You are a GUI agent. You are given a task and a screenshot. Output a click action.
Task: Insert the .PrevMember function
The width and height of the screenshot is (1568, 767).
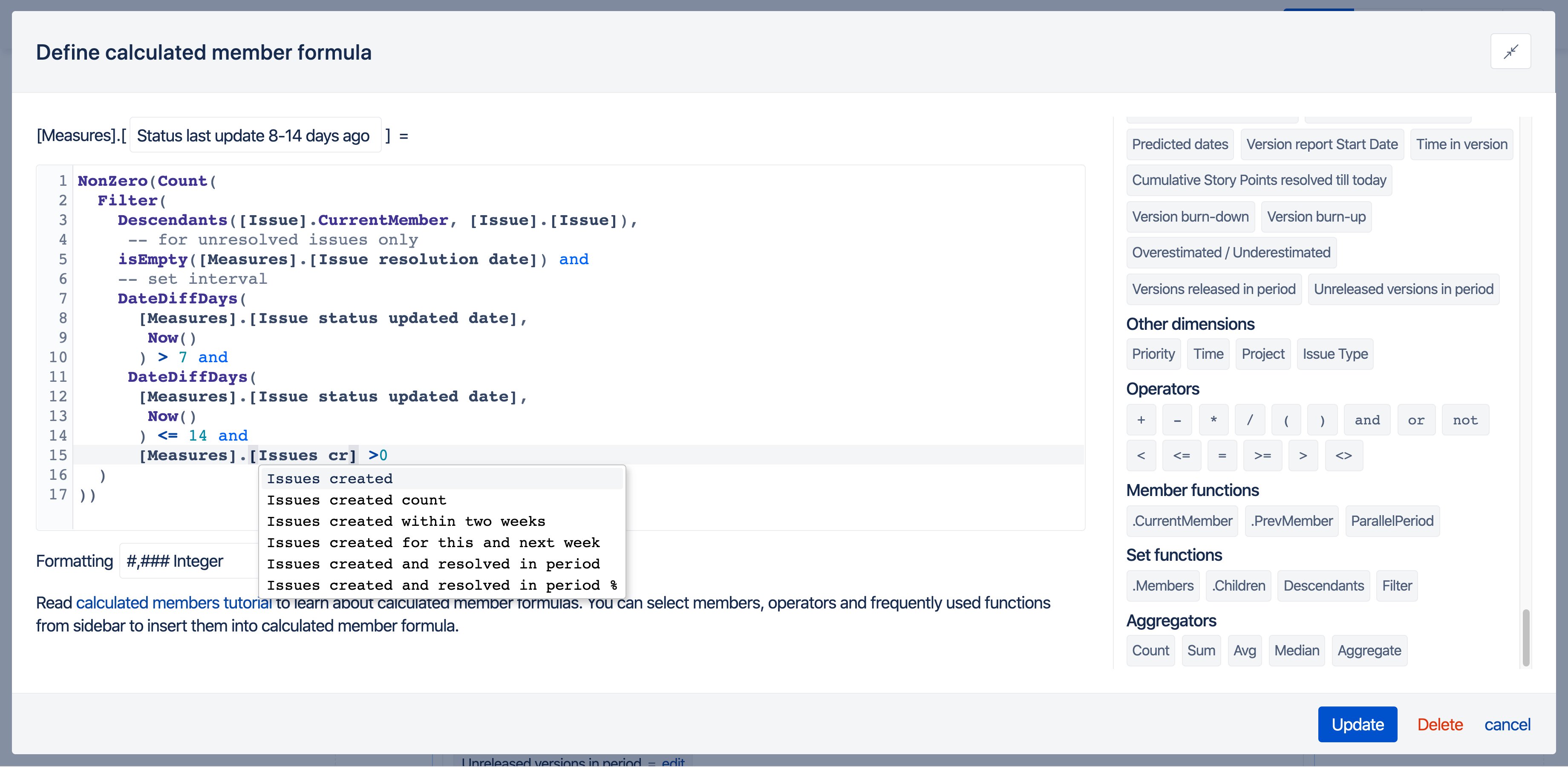[1291, 521]
